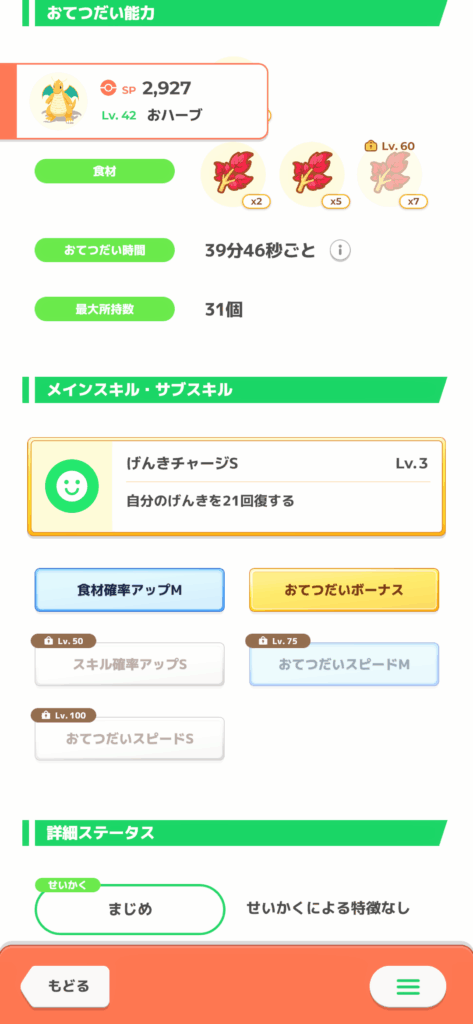Tap the 最大所持数 green label
This screenshot has height=1024, width=473.
105,309
